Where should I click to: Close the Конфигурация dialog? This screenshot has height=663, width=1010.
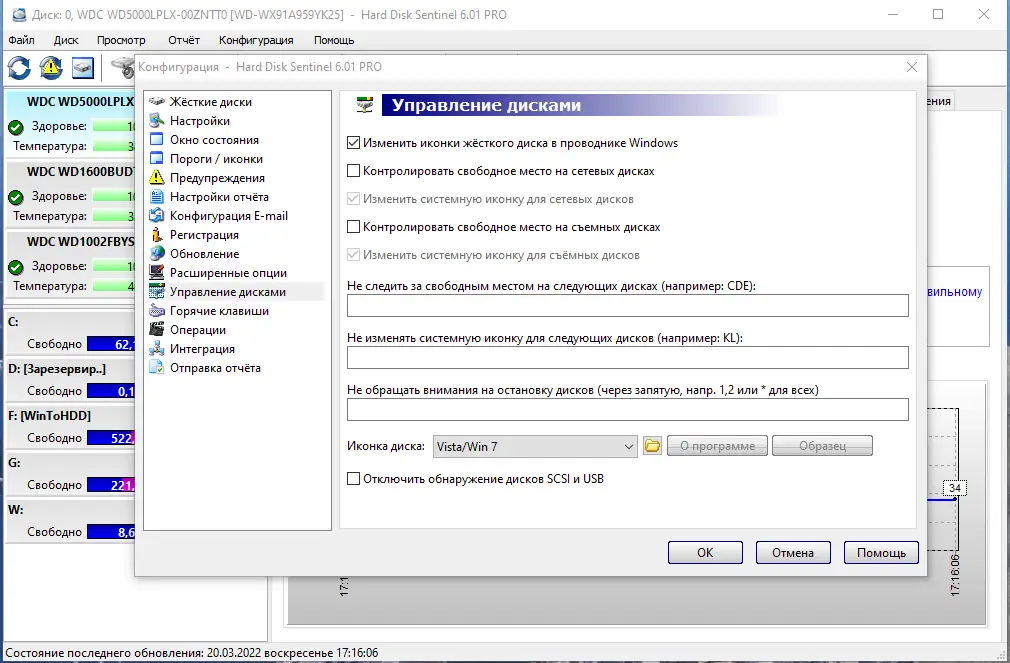coord(911,67)
